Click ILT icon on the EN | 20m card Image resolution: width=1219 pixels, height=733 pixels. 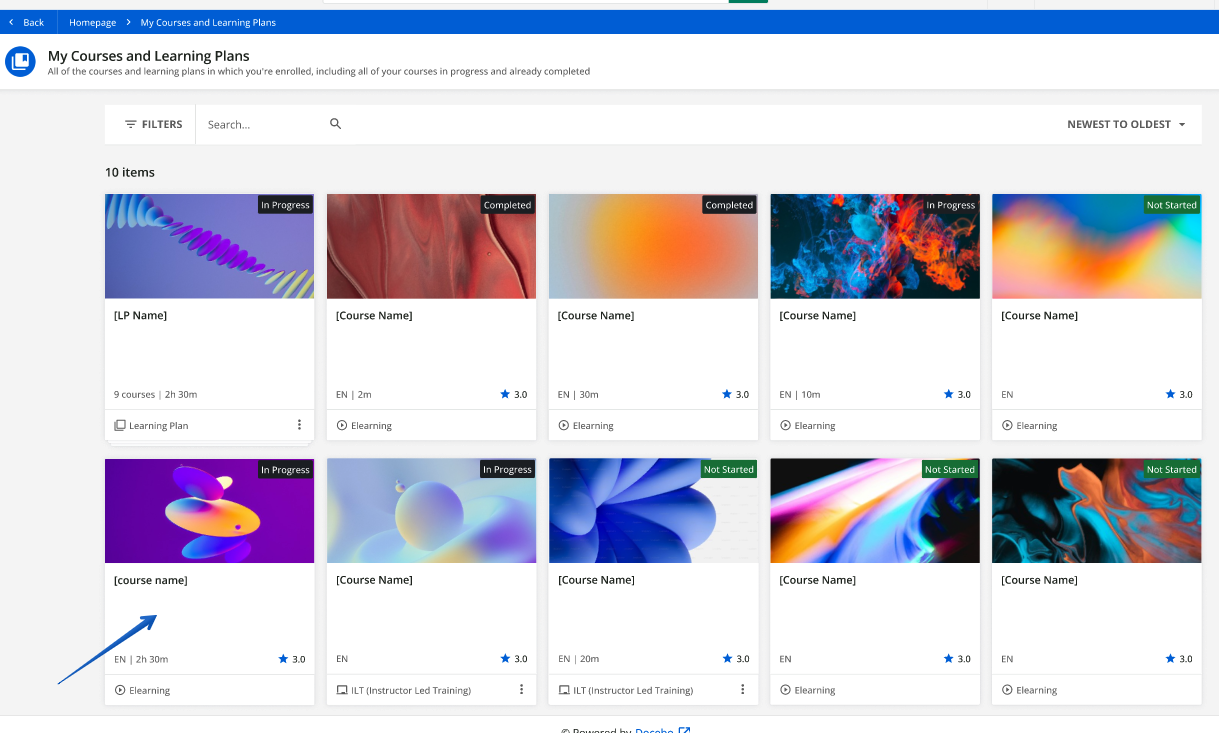pos(564,690)
